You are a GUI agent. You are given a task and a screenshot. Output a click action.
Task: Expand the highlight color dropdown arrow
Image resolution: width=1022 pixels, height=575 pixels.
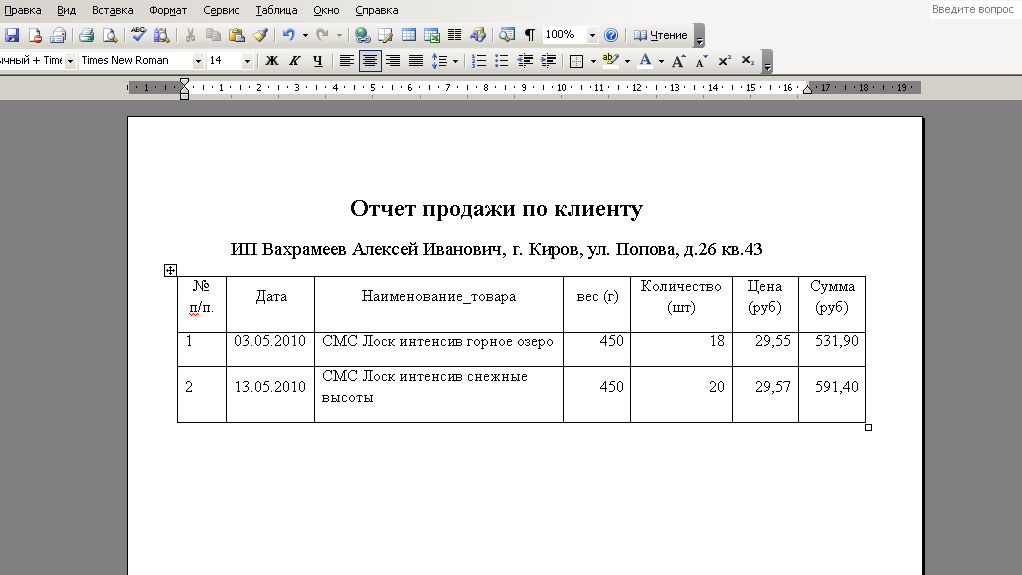[x=627, y=61]
